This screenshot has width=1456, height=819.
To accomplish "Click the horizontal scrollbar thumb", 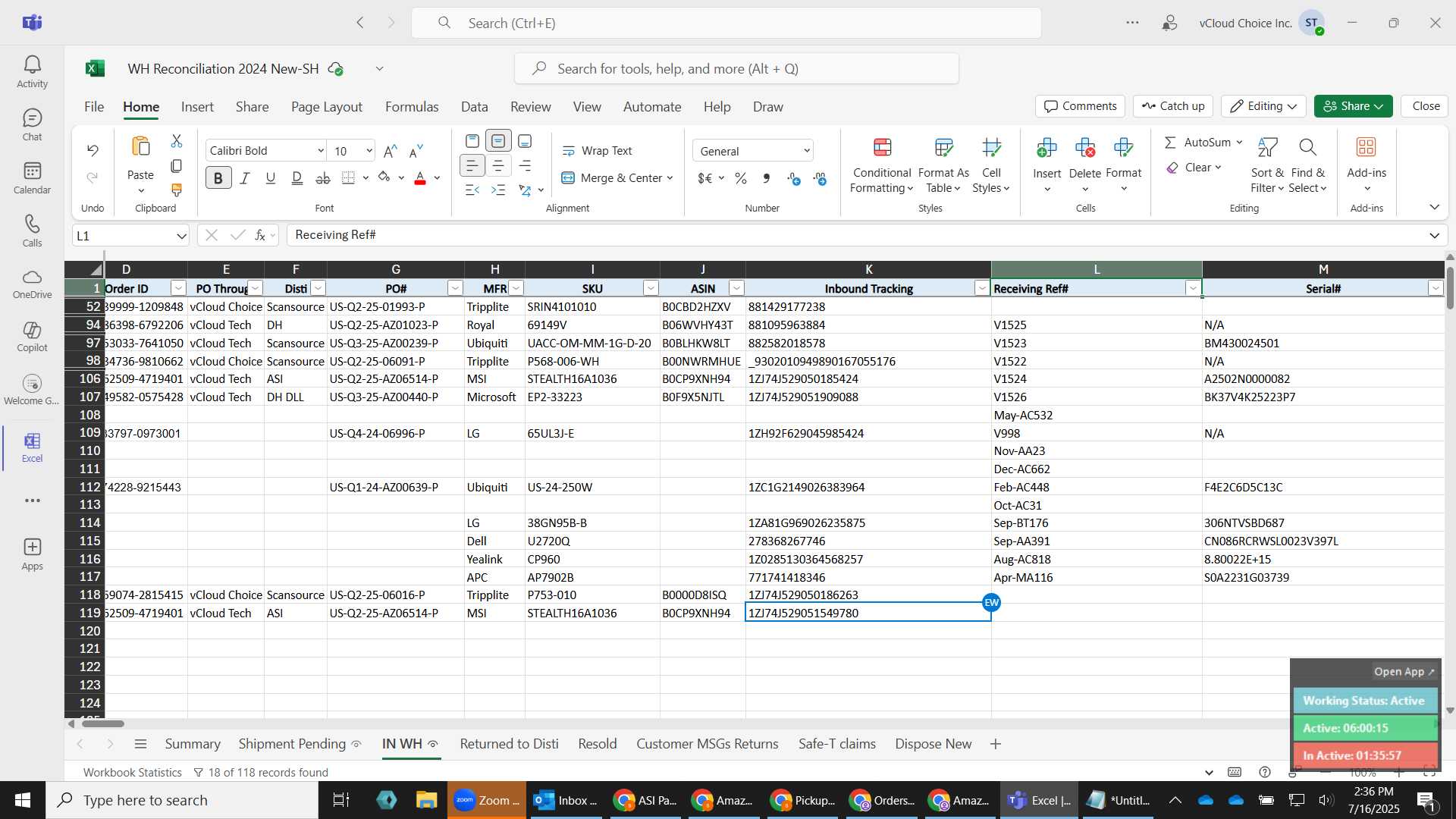I will (103, 723).
